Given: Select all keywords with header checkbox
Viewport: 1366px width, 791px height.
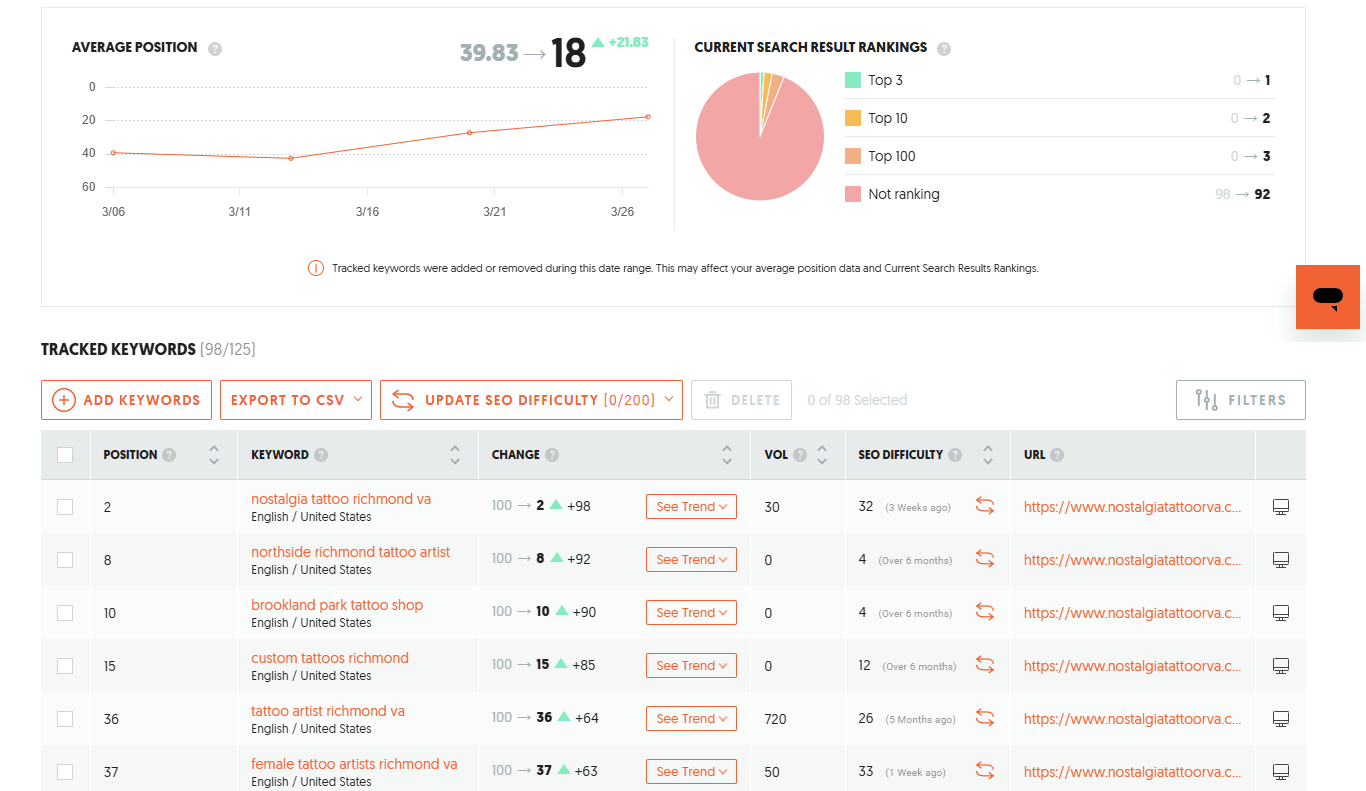Looking at the screenshot, I should click(65, 454).
